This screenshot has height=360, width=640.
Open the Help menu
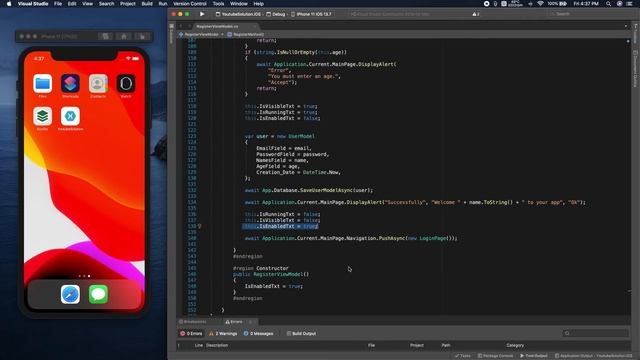coord(258,4)
